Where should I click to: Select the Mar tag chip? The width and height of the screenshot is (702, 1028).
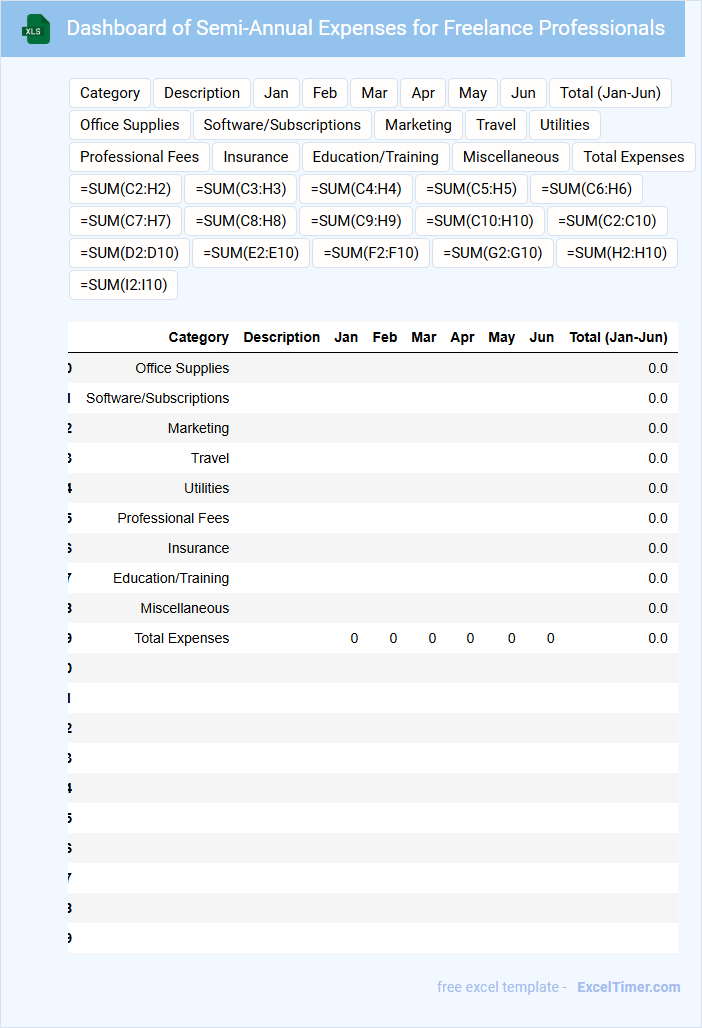click(374, 93)
